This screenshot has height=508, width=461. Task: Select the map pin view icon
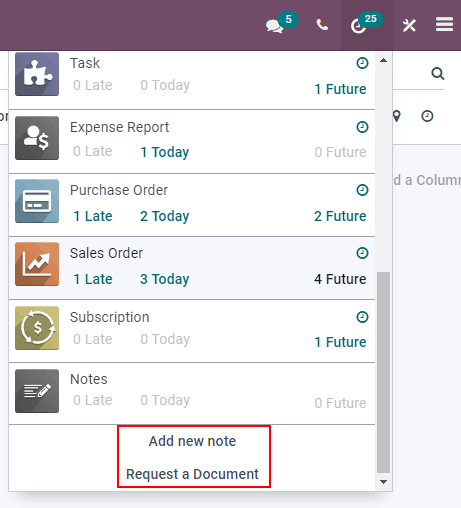[x=396, y=116]
